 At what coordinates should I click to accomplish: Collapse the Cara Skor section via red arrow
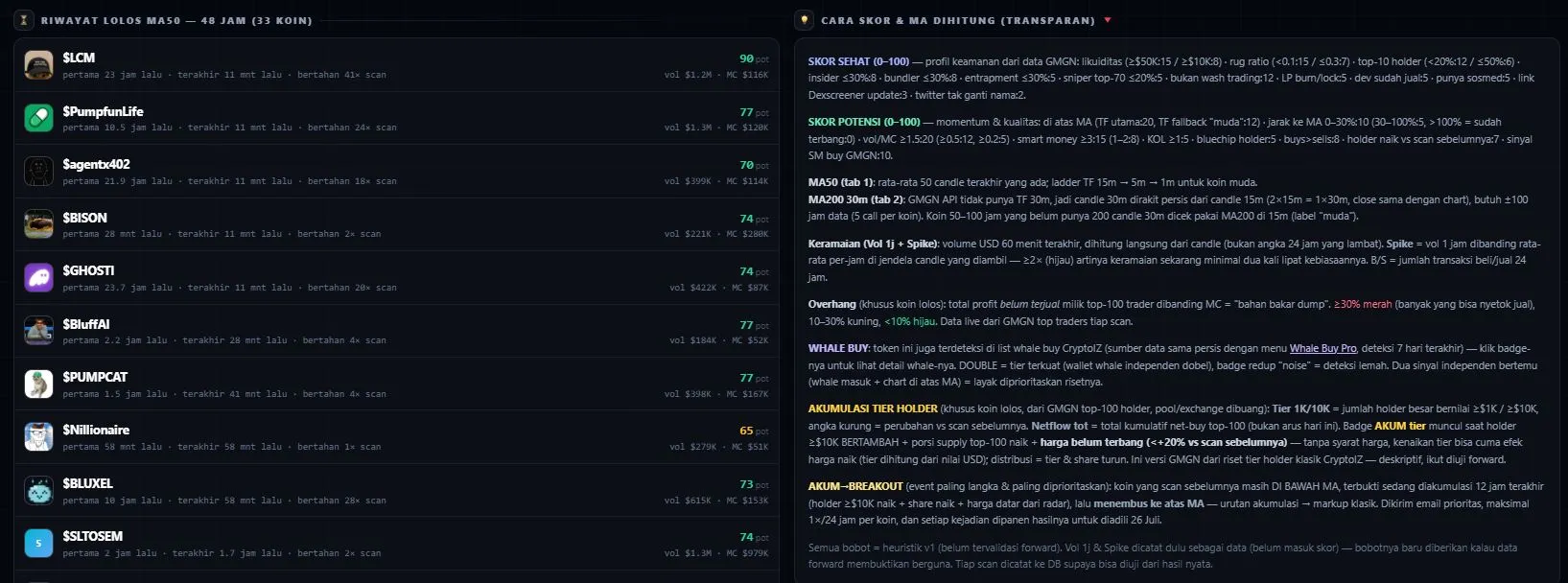pyautogui.click(x=1108, y=20)
